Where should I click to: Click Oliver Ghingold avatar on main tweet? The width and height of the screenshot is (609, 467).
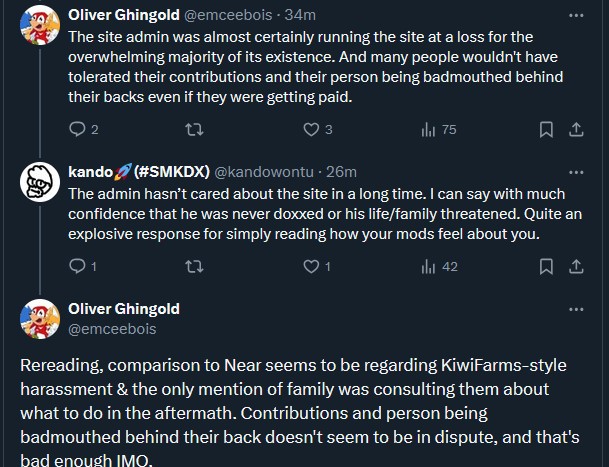(40, 319)
